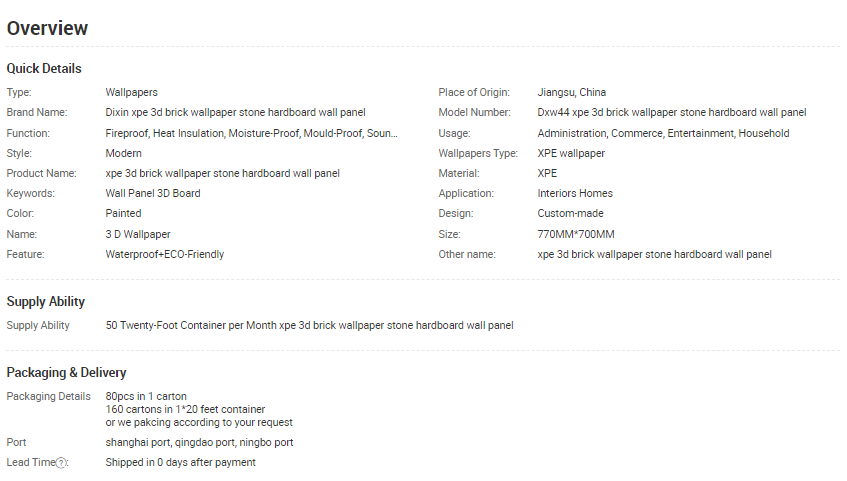The image size is (847, 481).
Task: Click the Size value 770MM*700MM
Action: coord(576,234)
